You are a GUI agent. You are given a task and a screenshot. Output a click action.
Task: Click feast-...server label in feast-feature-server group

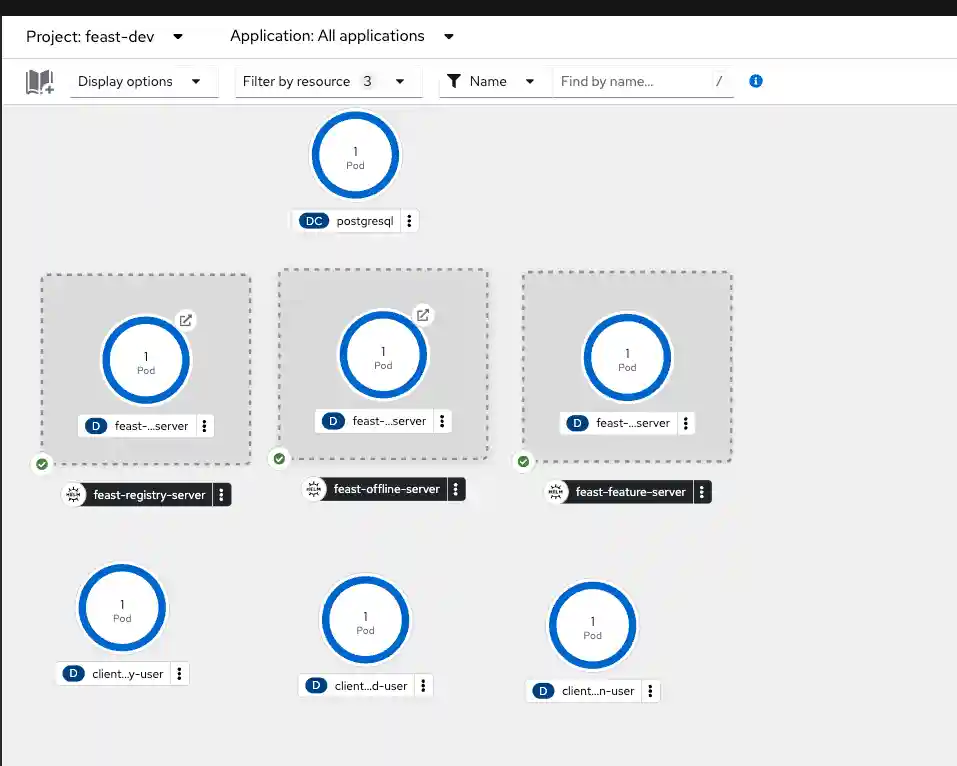(x=633, y=423)
